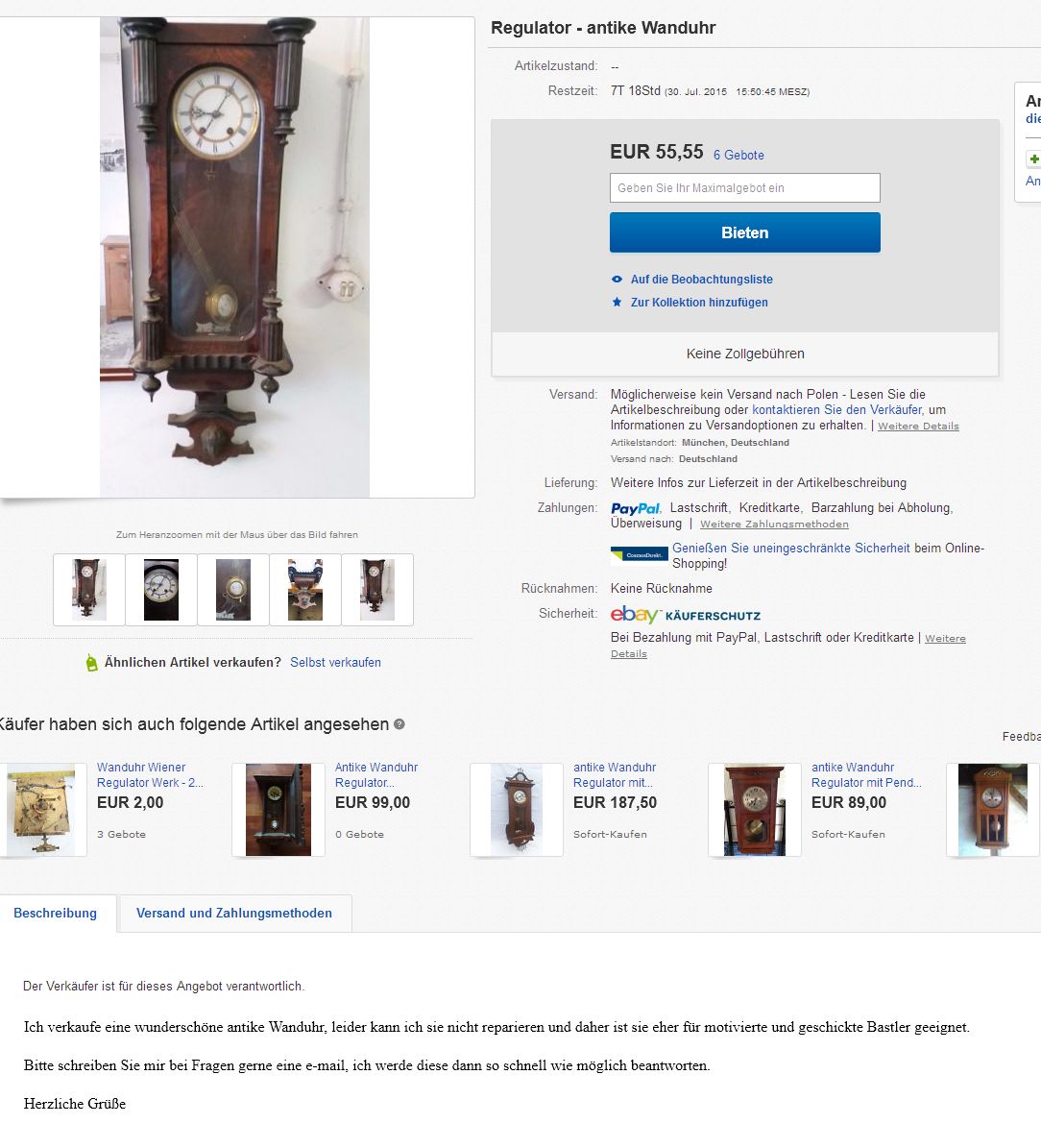The width and height of the screenshot is (1041, 1148).
Task: Select the clock face close-up thumbnail
Action: click(x=161, y=590)
